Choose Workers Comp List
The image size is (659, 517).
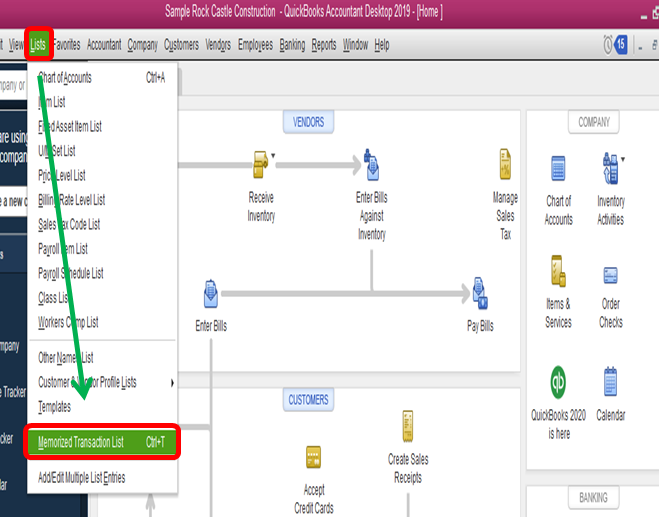[102, 322]
